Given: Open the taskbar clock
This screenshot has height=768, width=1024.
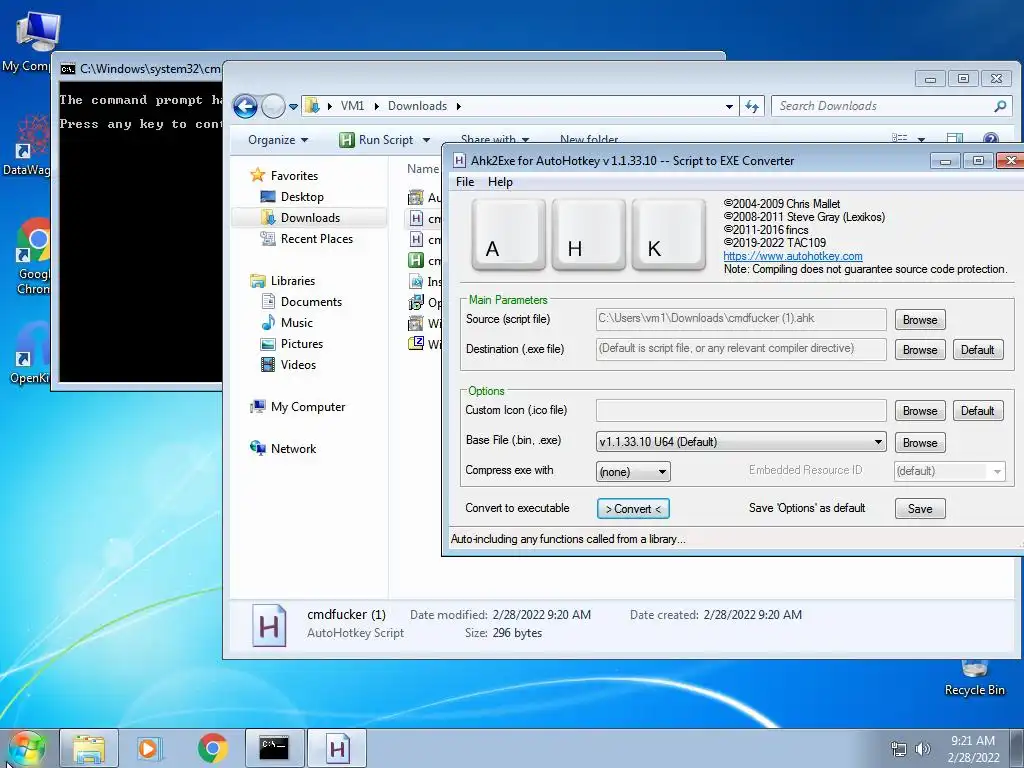Looking at the screenshot, I should coord(973,748).
